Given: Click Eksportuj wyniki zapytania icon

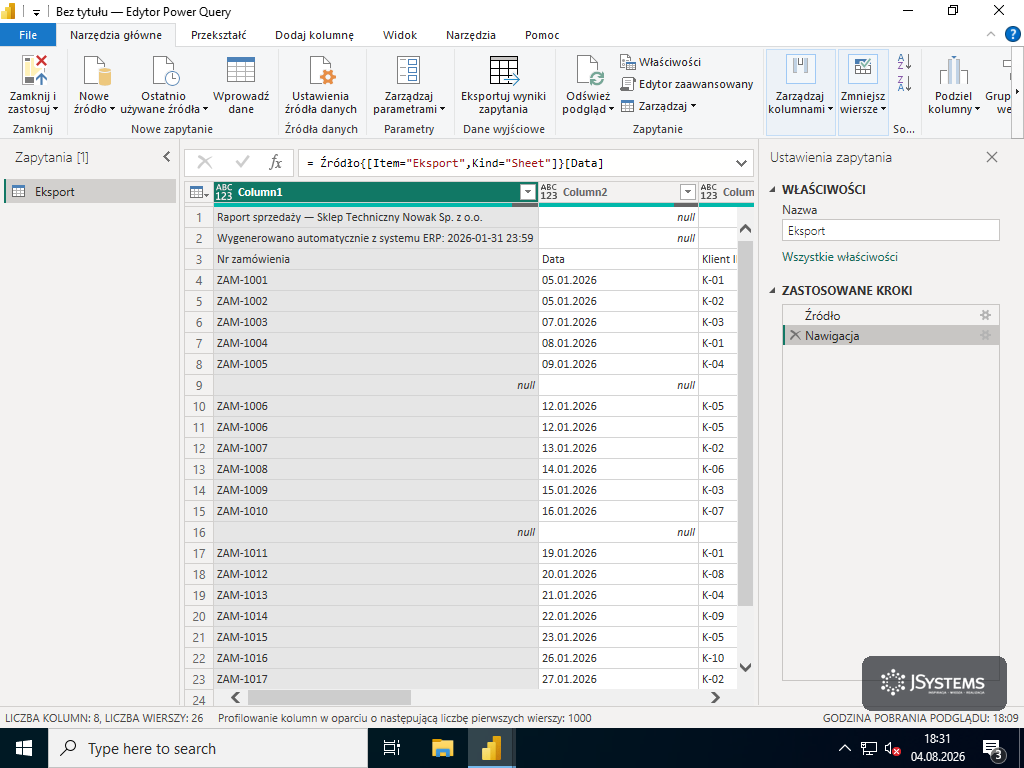Looking at the screenshot, I should point(504,70).
